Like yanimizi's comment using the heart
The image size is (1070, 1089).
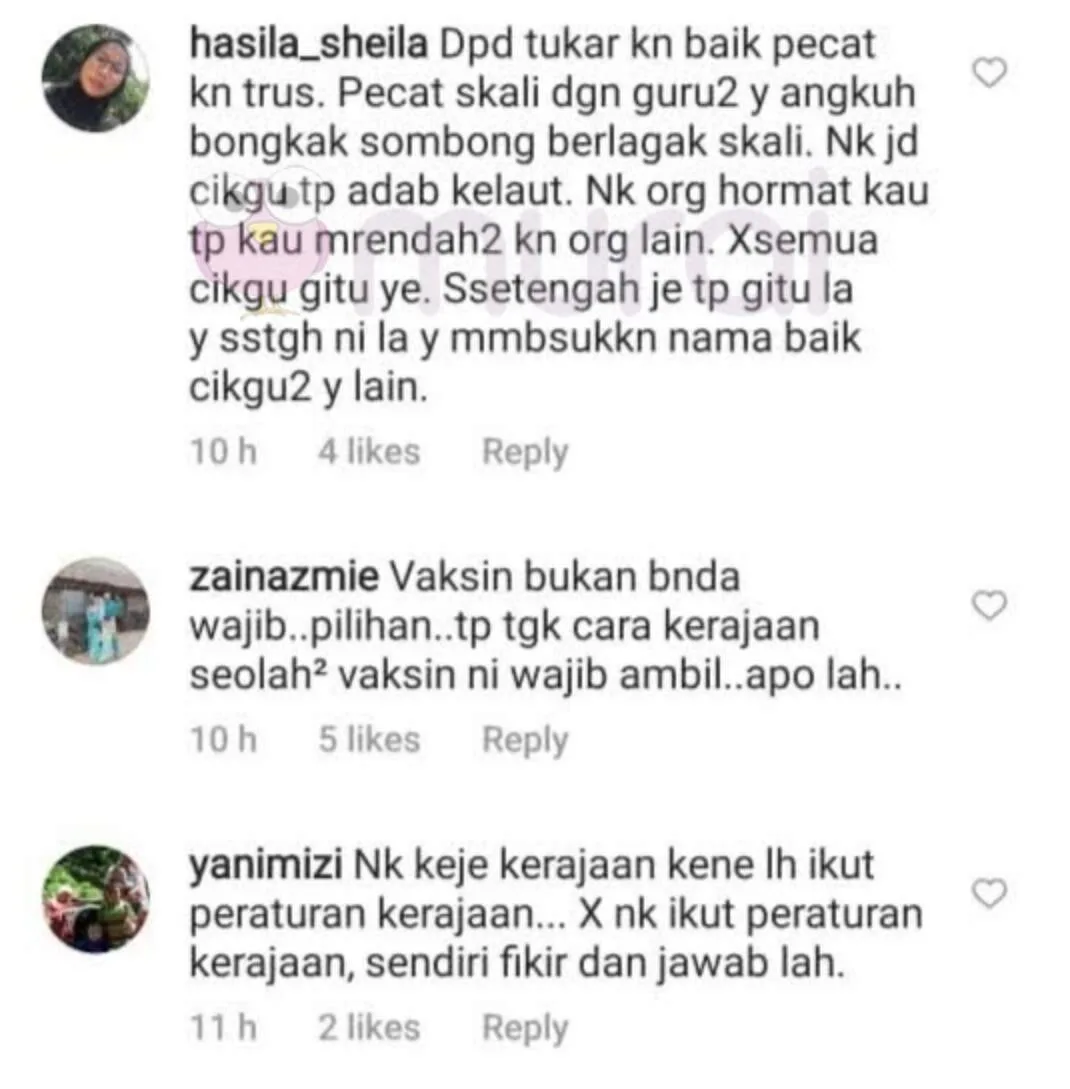(x=989, y=893)
